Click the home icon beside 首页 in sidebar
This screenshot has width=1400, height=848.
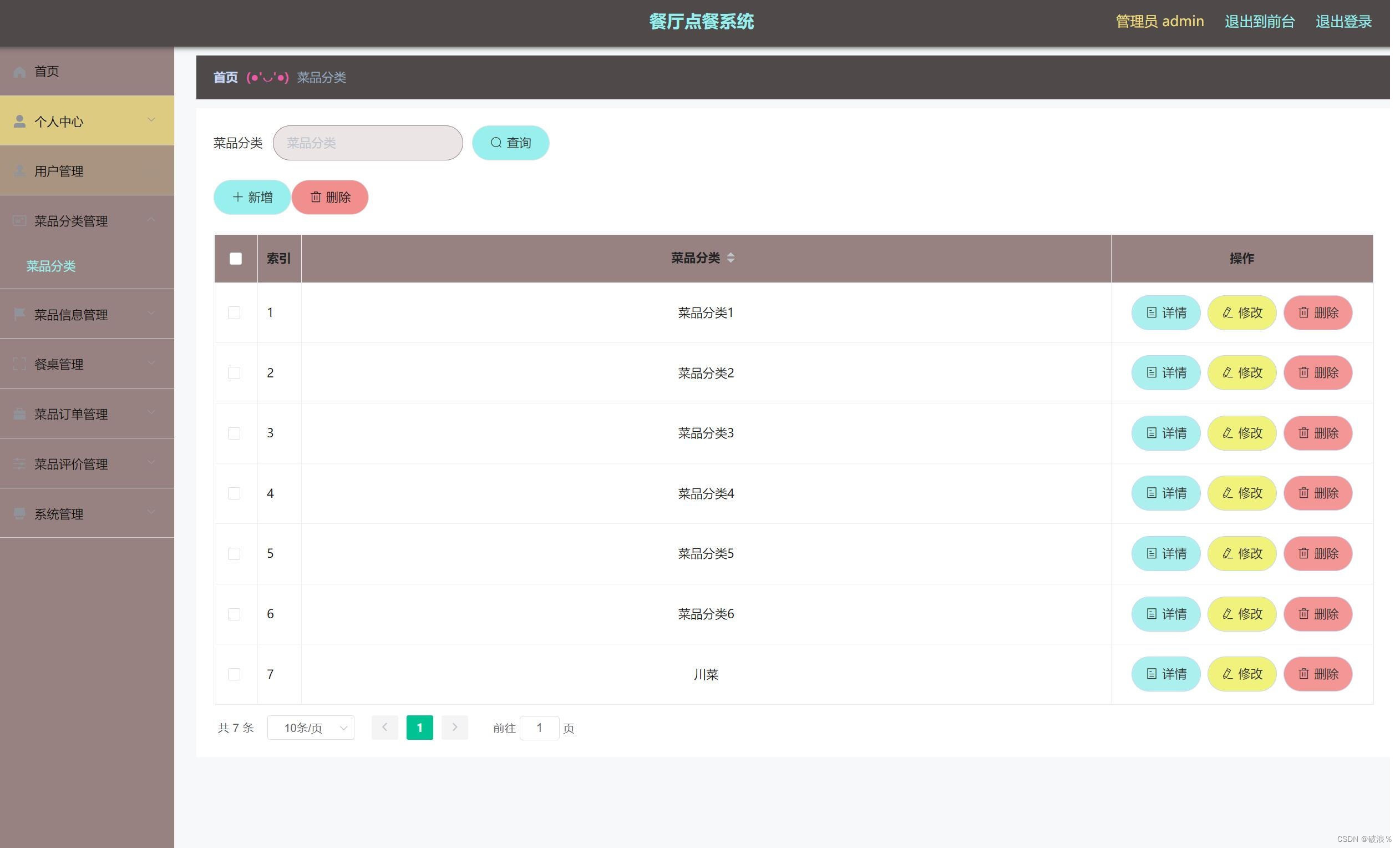(x=19, y=72)
